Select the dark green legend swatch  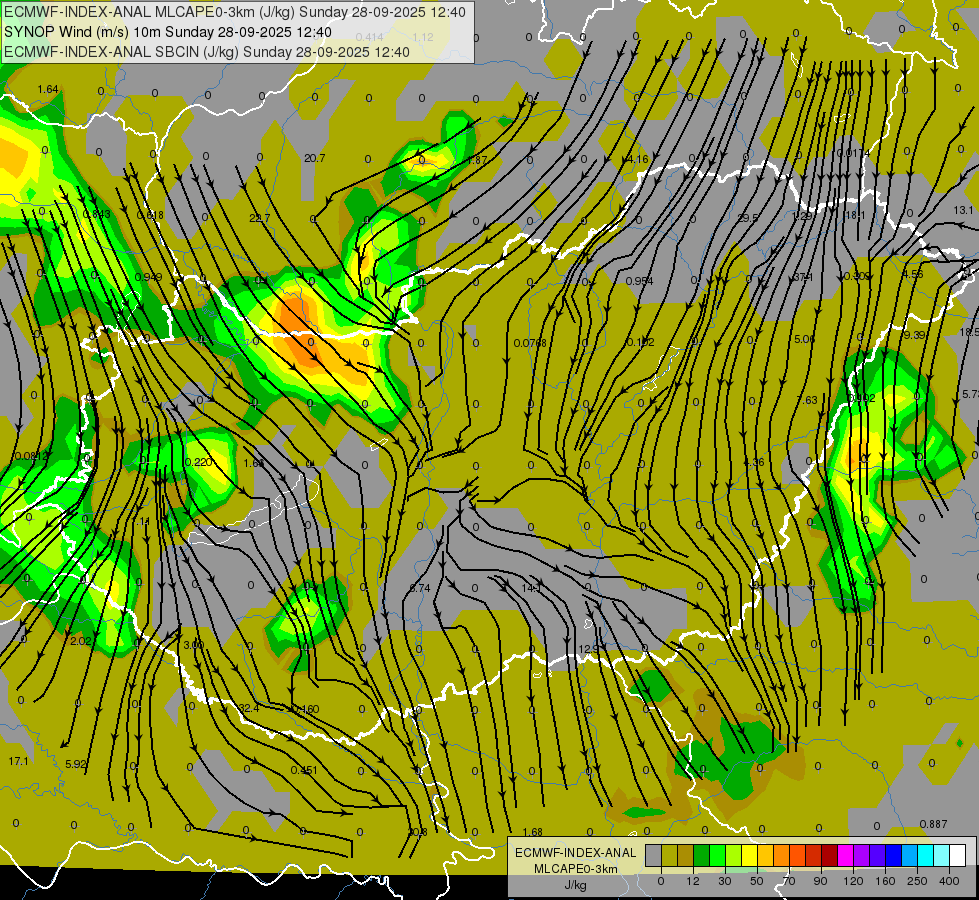point(702,855)
